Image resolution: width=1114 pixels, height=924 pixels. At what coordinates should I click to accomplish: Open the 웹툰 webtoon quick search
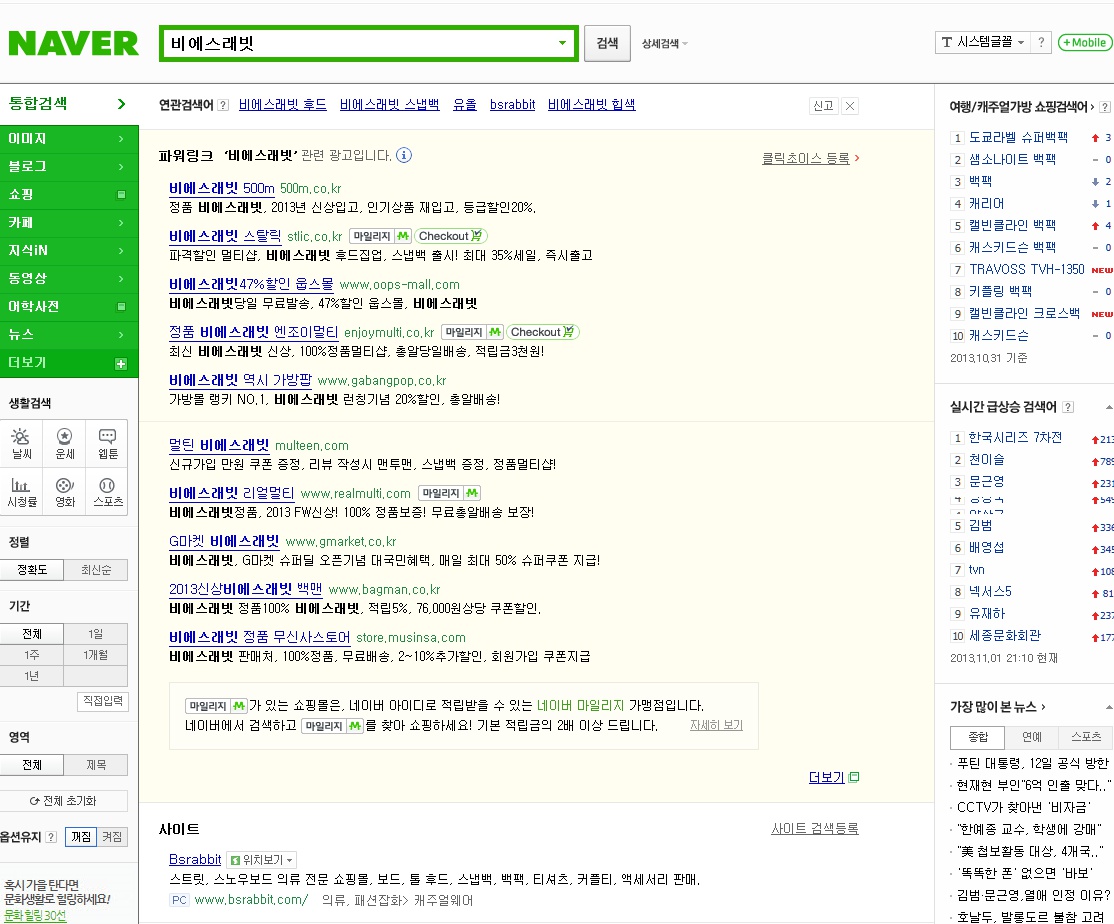click(x=107, y=444)
